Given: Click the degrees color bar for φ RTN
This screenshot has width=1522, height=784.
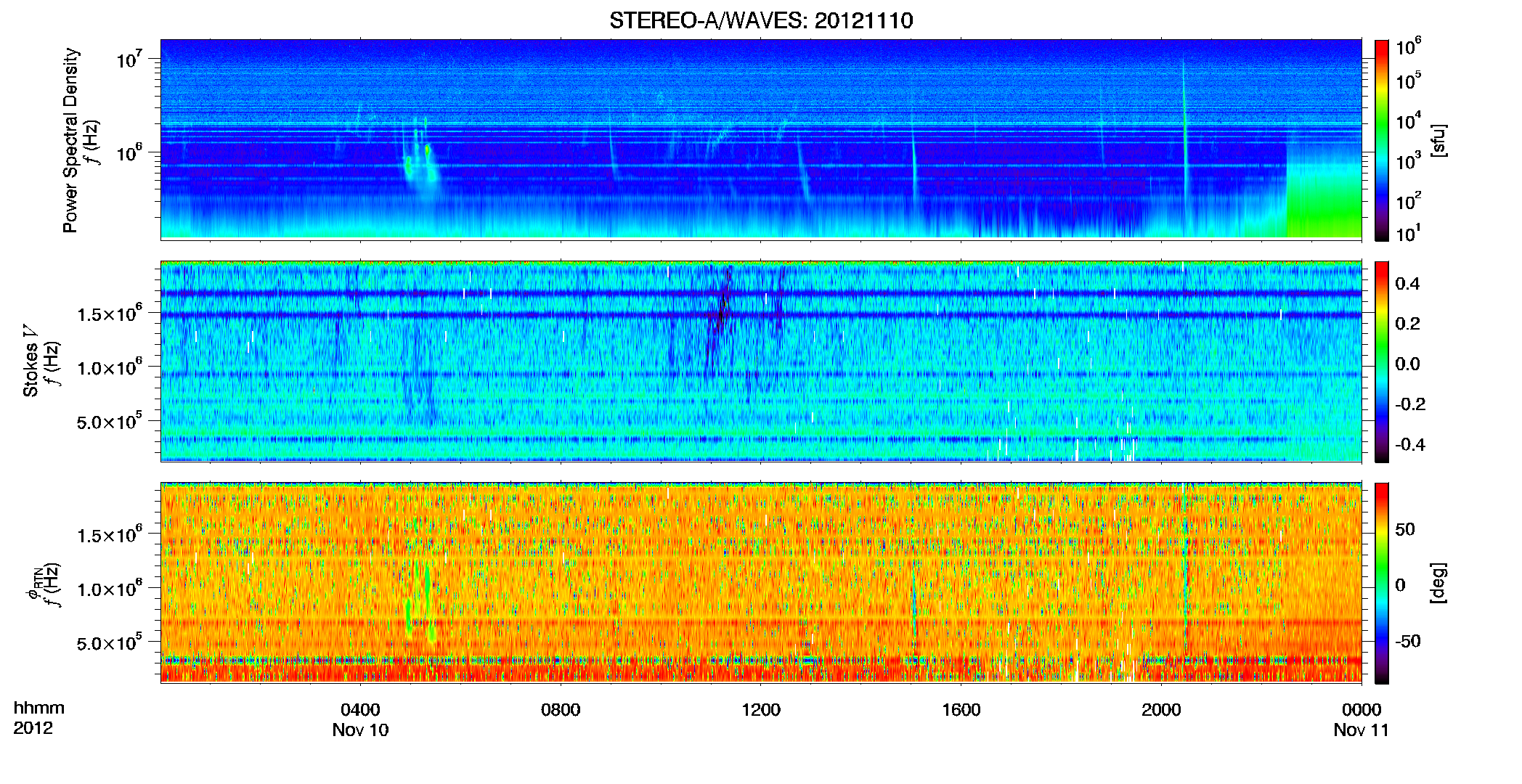Looking at the screenshot, I should tap(1382, 584).
